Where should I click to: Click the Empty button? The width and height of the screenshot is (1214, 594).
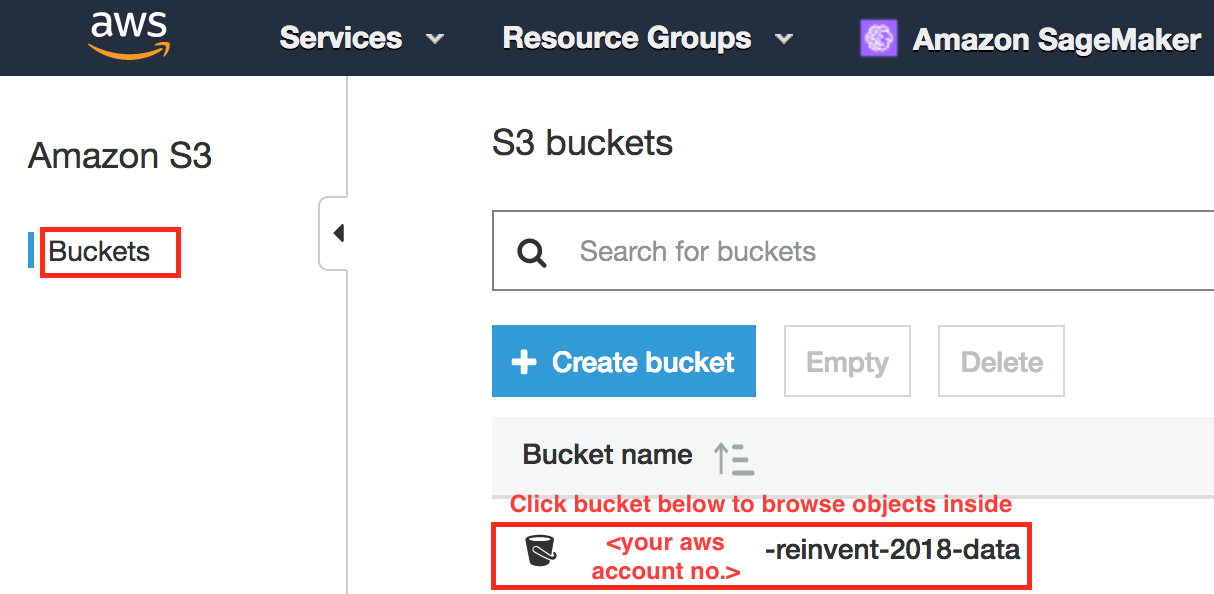[x=846, y=361]
